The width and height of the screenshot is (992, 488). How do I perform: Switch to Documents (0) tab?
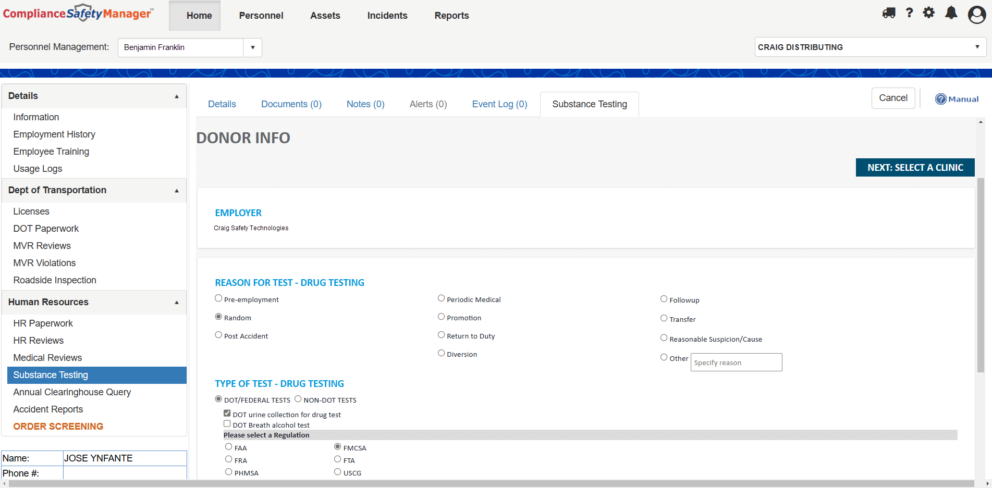[292, 104]
